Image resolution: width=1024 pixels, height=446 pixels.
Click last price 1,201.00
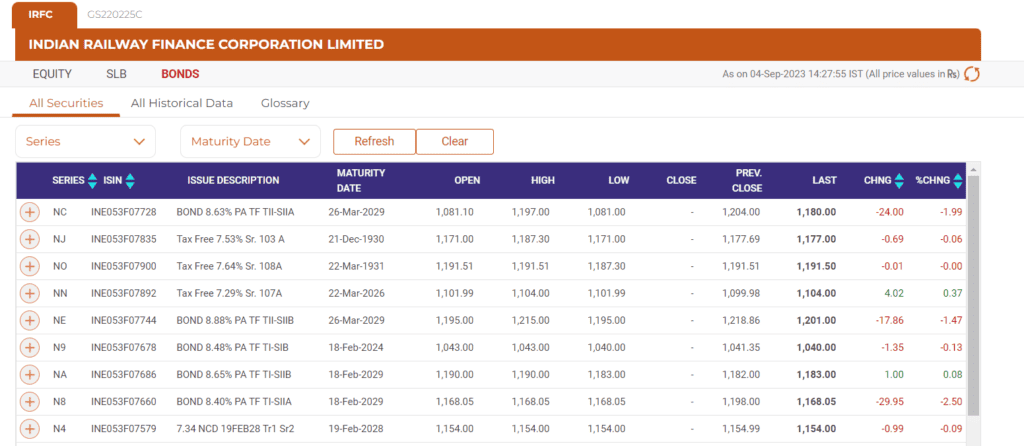click(x=816, y=321)
